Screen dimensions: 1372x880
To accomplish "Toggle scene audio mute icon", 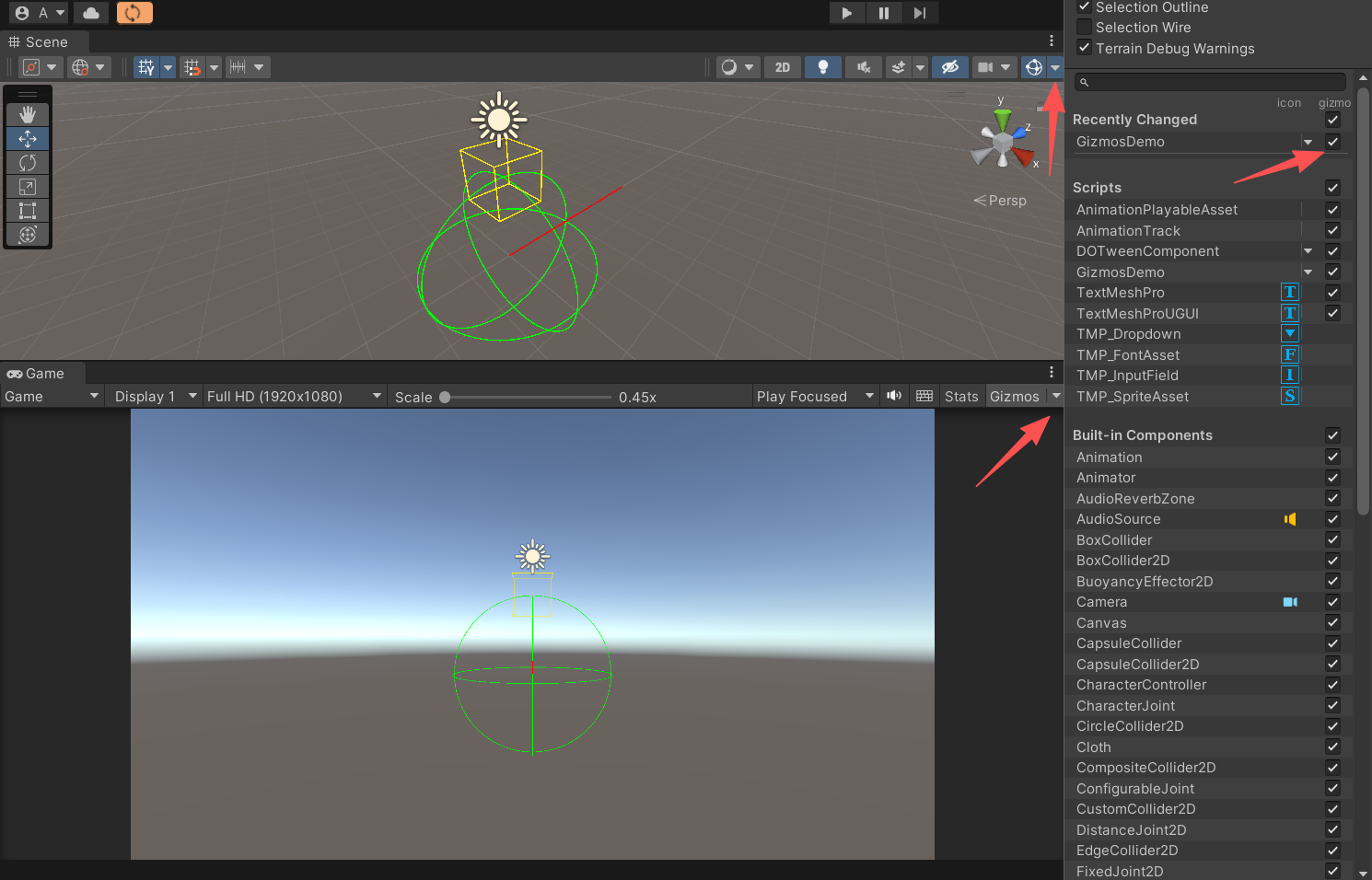I will [863, 66].
